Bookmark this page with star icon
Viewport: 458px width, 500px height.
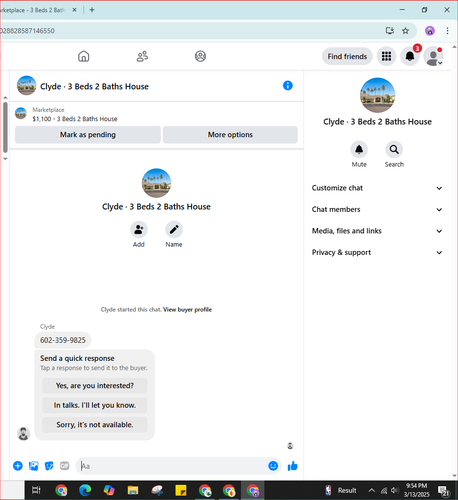point(405,31)
